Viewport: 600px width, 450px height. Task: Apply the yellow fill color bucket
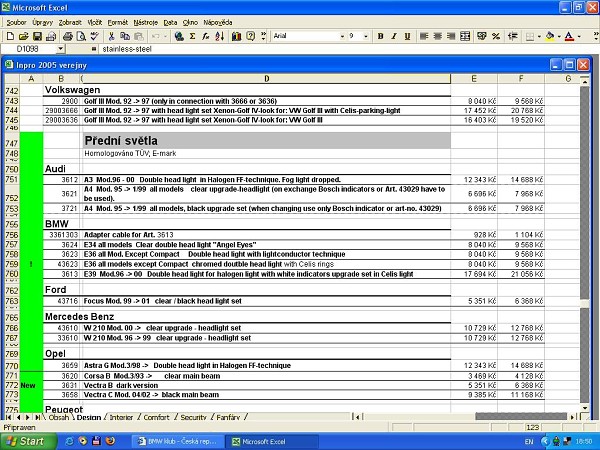click(550, 36)
